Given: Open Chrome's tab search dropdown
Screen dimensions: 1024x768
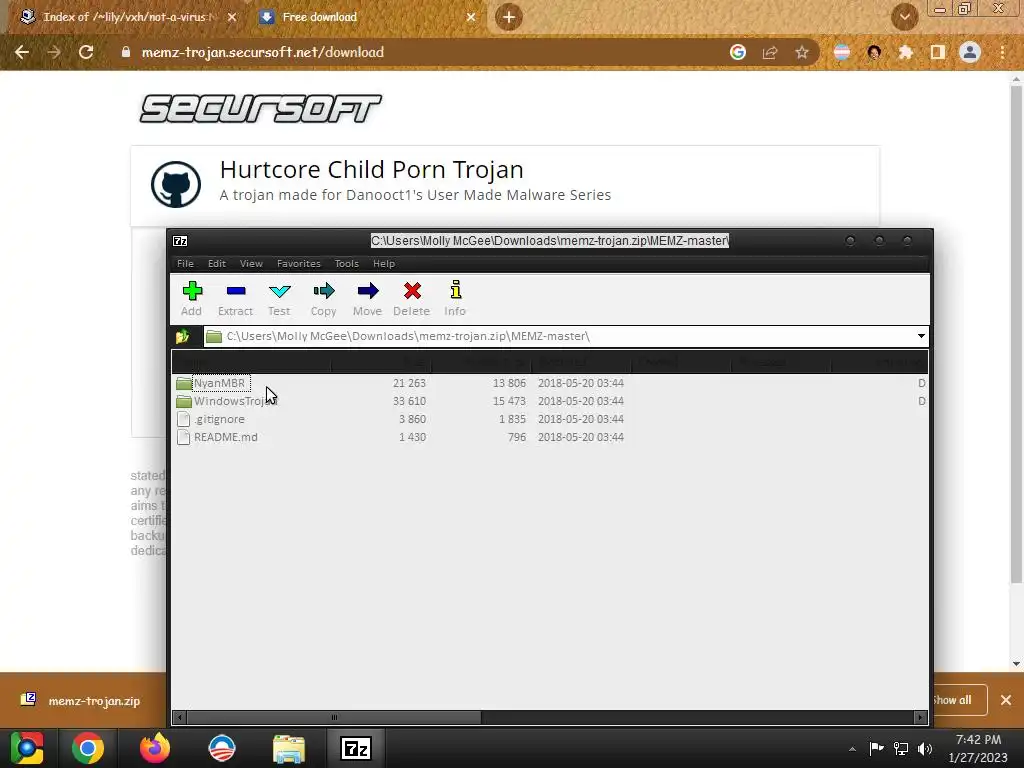Looking at the screenshot, I should click(904, 17).
